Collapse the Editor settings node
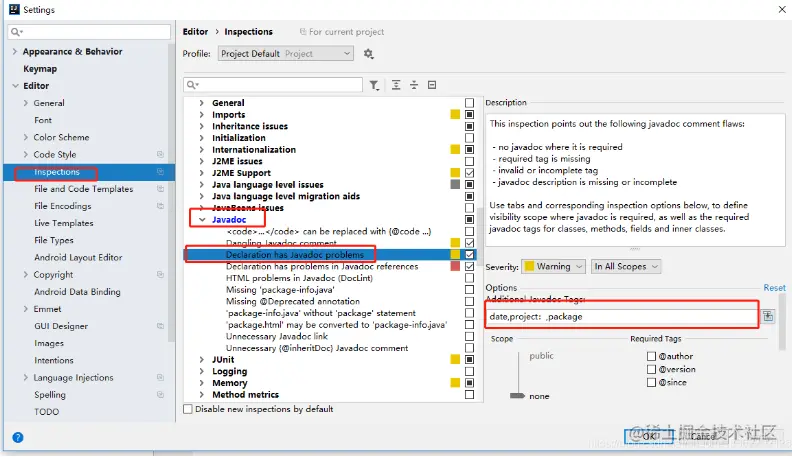Image resolution: width=792 pixels, height=457 pixels. (x=15, y=86)
